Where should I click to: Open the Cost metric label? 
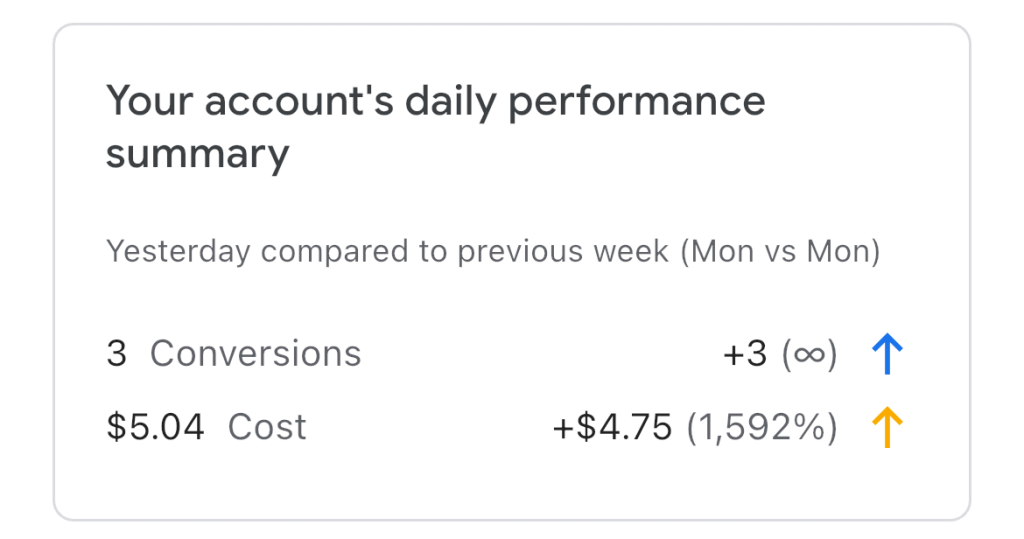pos(267,428)
